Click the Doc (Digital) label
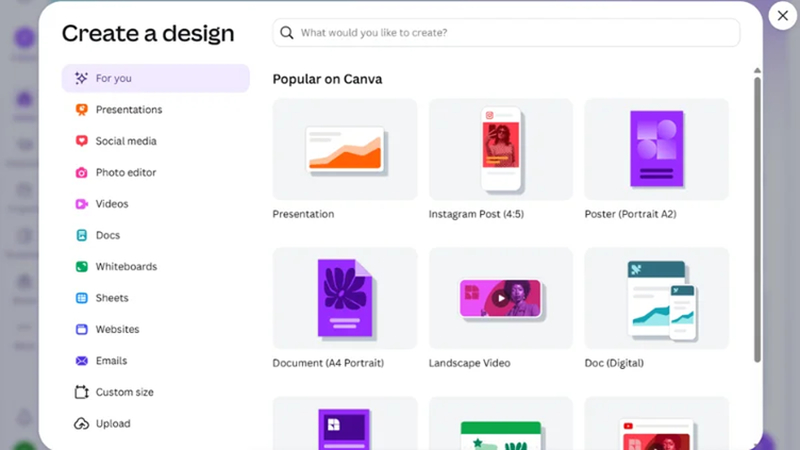 point(614,363)
